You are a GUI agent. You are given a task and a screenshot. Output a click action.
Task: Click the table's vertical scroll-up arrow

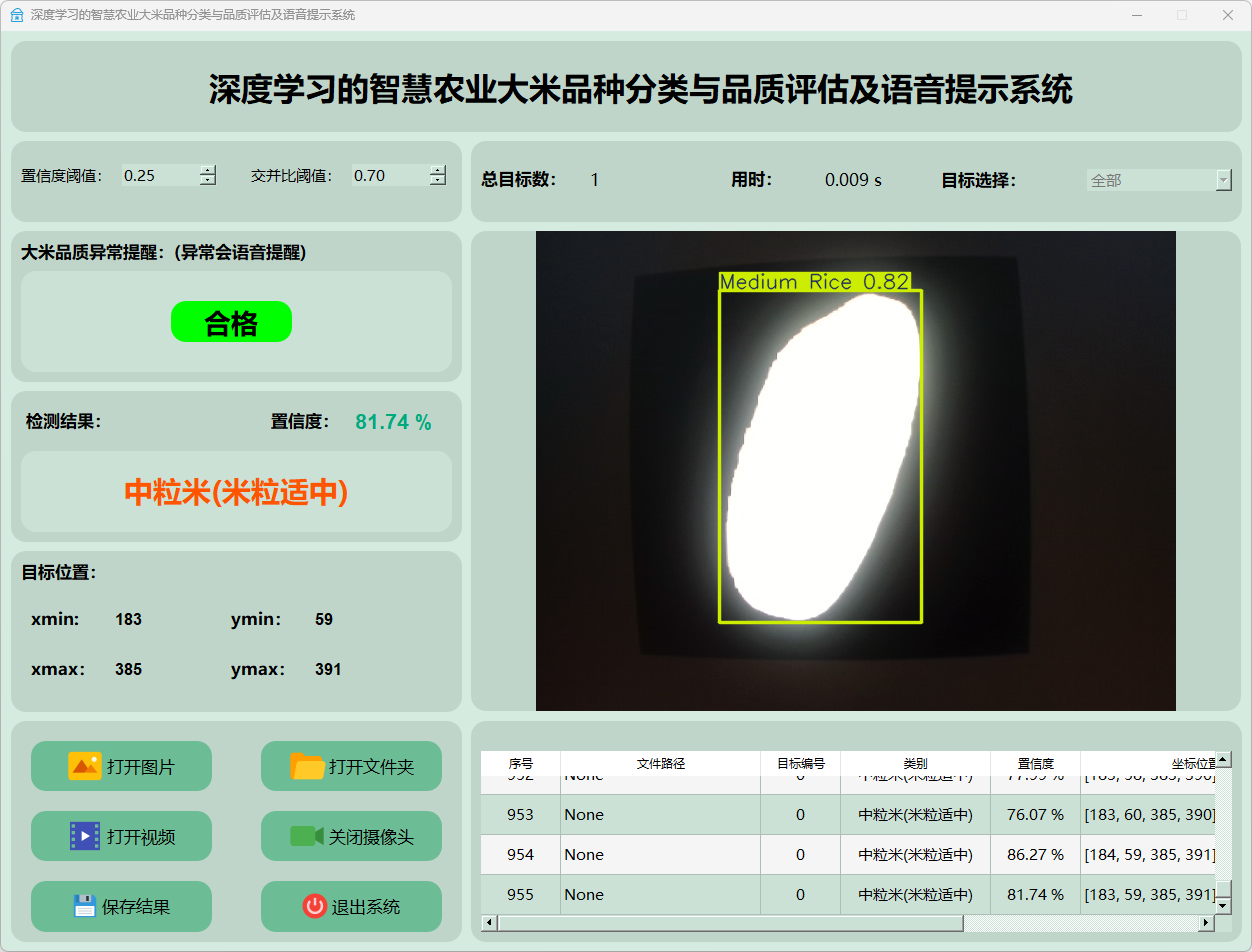pyautogui.click(x=1223, y=760)
